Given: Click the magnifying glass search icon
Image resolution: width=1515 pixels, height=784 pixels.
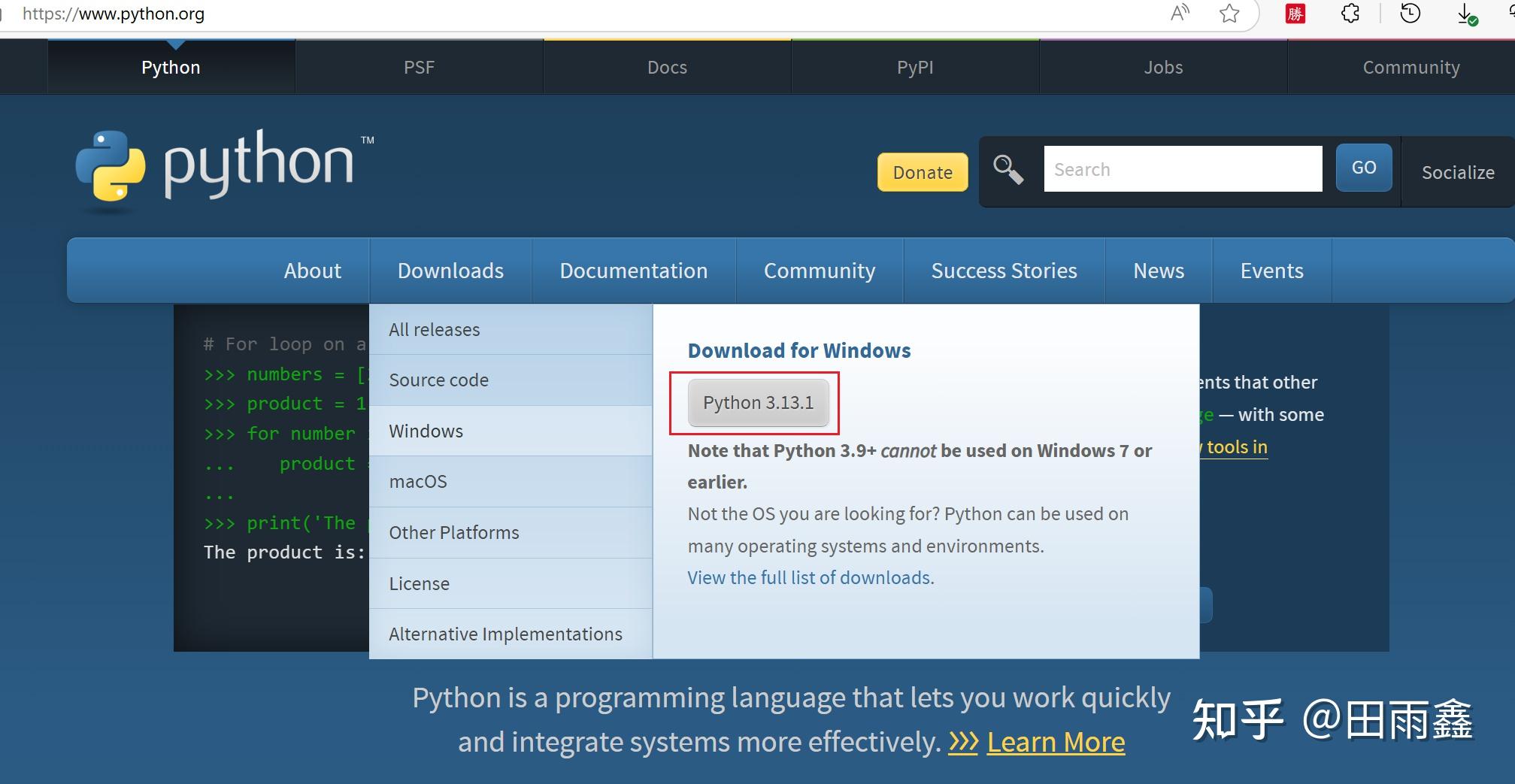Looking at the screenshot, I should 1008,169.
